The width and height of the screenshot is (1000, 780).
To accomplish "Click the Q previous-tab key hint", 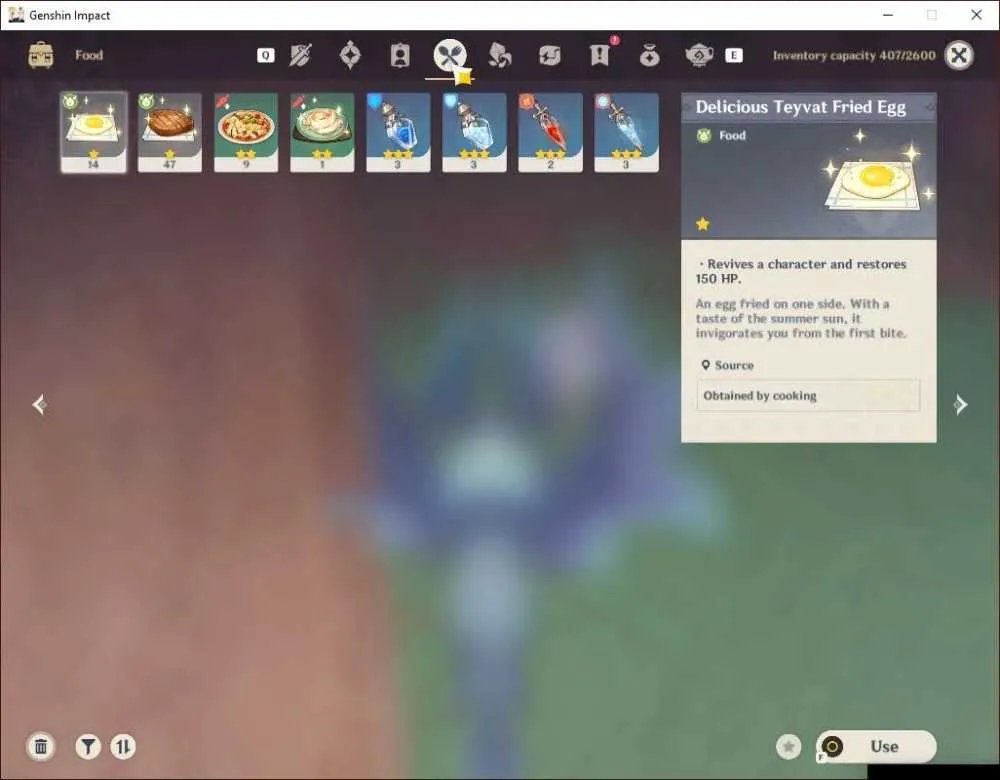I will tap(265, 55).
